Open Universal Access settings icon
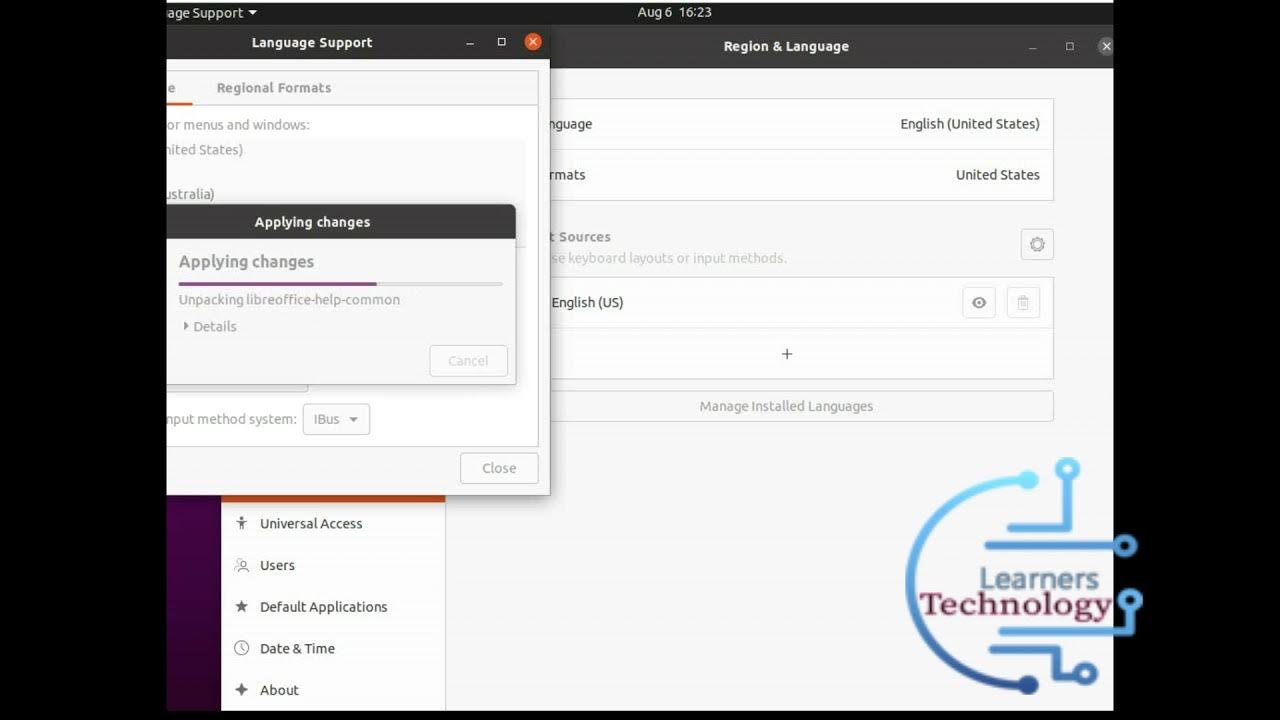Image resolution: width=1280 pixels, height=720 pixels. (x=241, y=523)
